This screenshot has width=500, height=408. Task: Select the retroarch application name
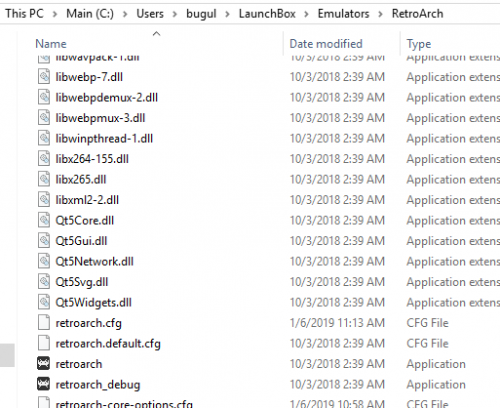point(79,364)
